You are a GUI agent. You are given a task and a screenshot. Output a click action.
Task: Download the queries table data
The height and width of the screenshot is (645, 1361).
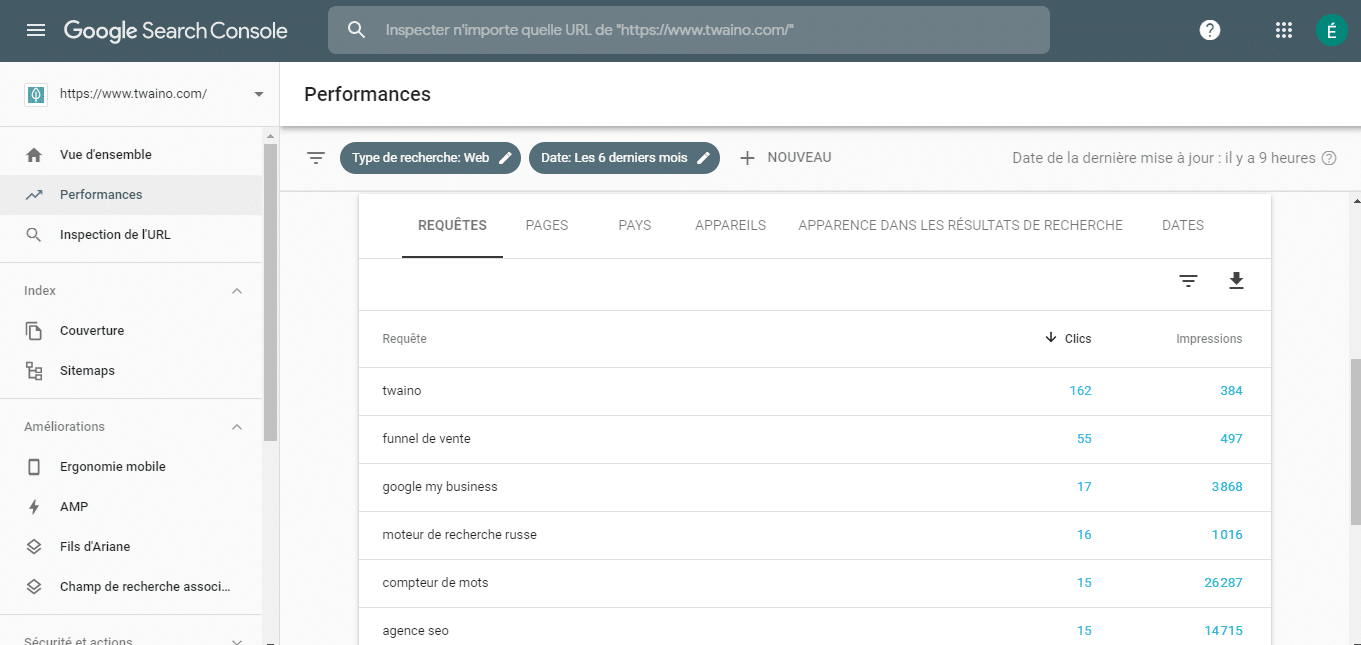(1236, 281)
